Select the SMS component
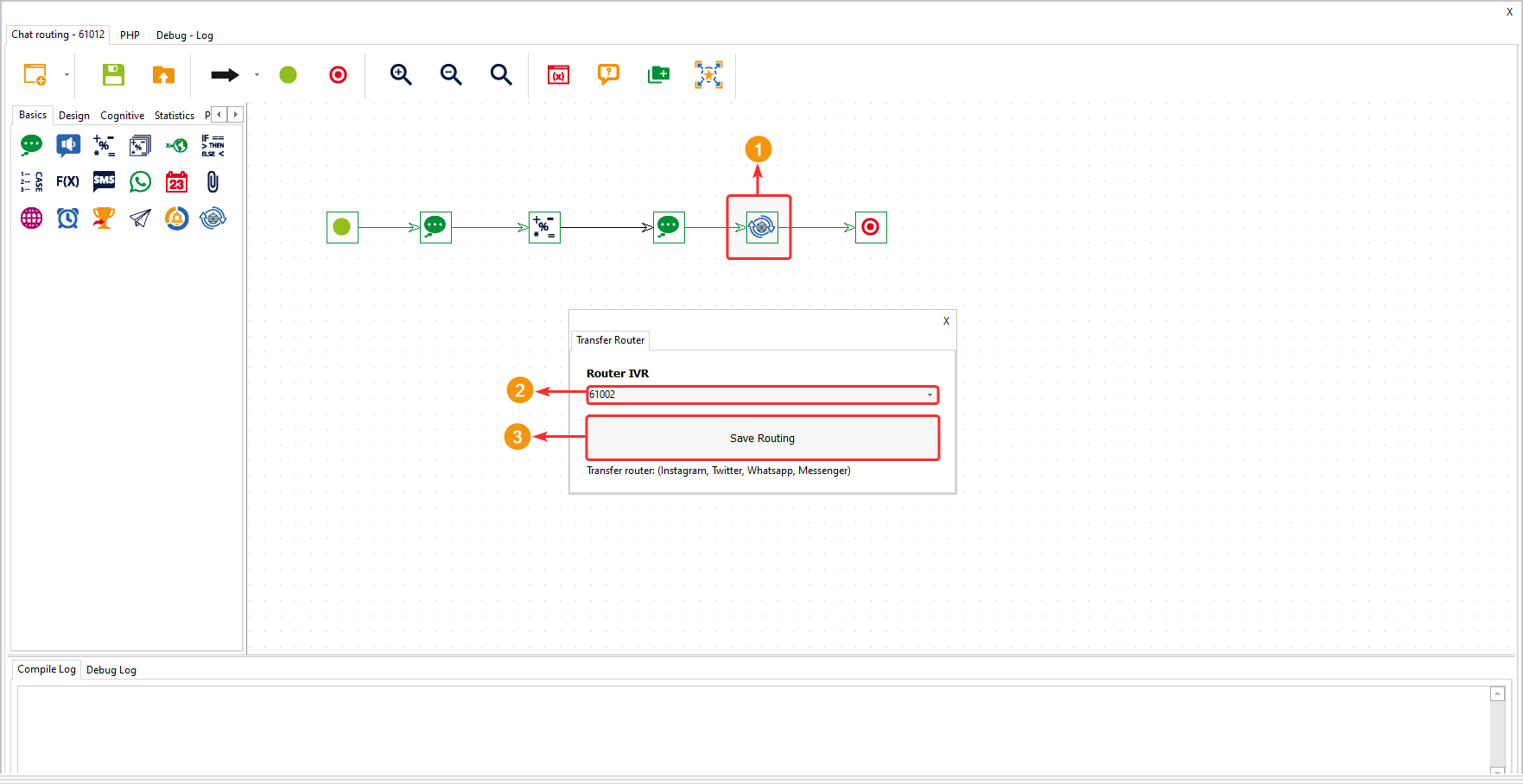Screen dimensions: 1523x784 pyautogui.click(x=105, y=181)
